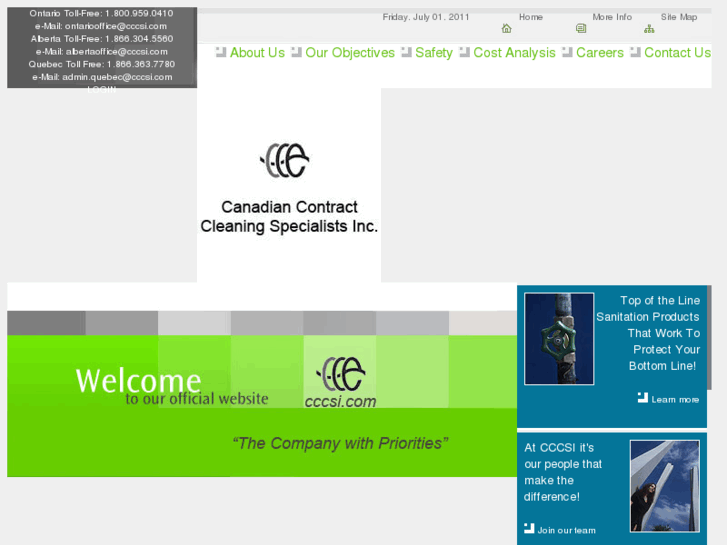
Task: Email admin.quebec@cccsi.com
Action: (x=117, y=77)
